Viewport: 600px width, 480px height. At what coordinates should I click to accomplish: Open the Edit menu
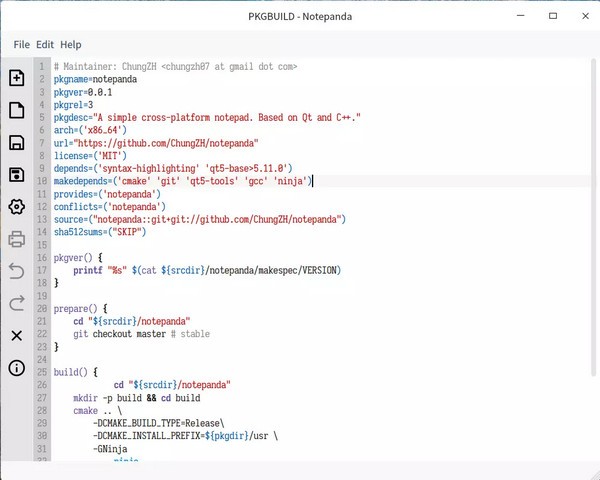click(x=45, y=45)
